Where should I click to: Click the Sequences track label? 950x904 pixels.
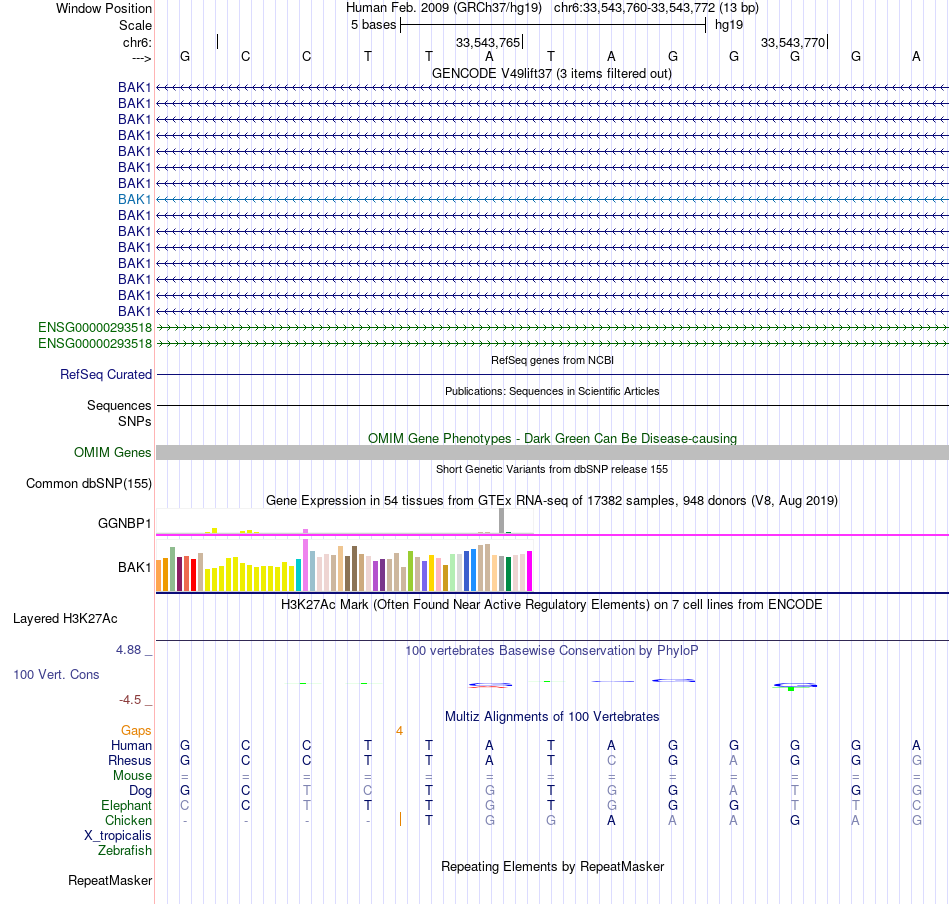(x=119, y=405)
